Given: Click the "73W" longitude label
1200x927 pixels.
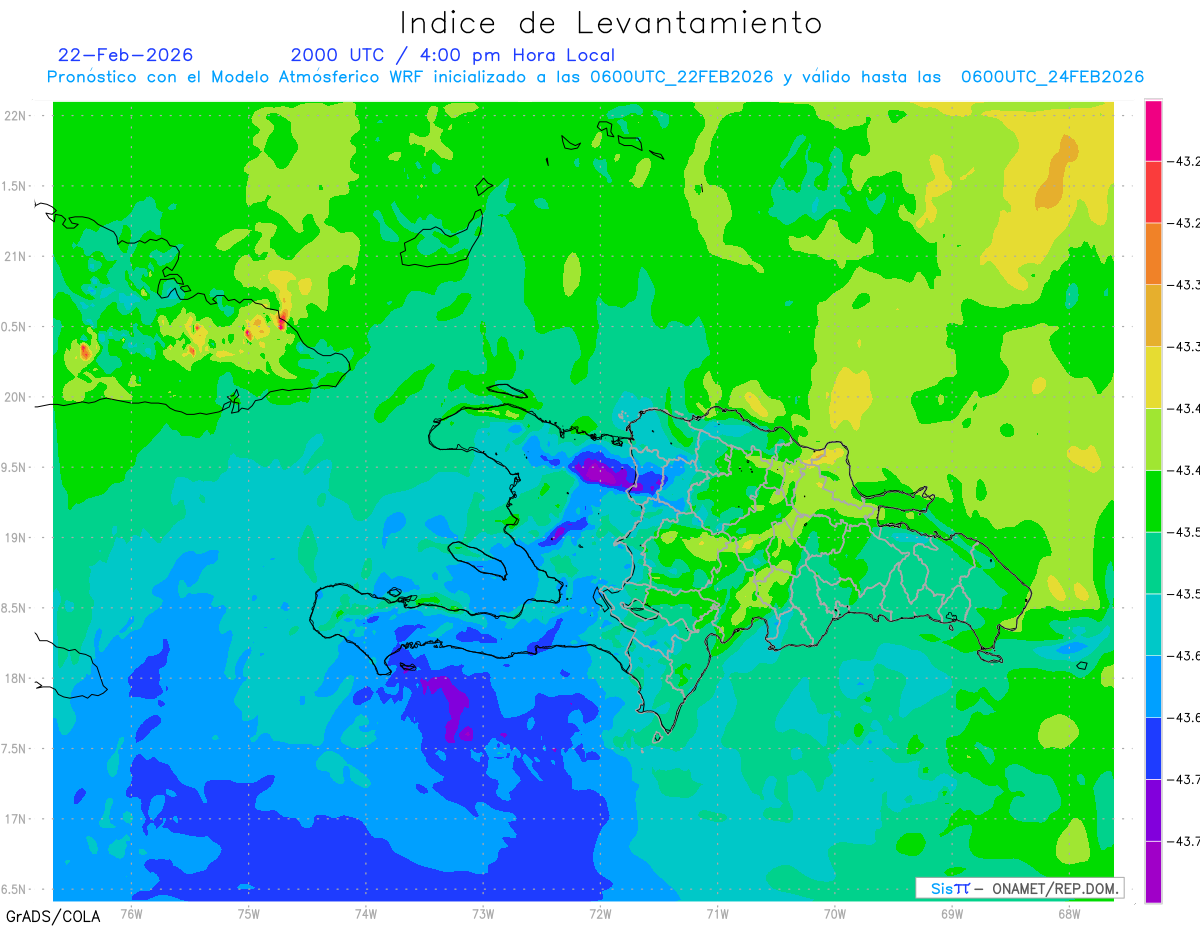Looking at the screenshot, I should pyautogui.click(x=483, y=913).
